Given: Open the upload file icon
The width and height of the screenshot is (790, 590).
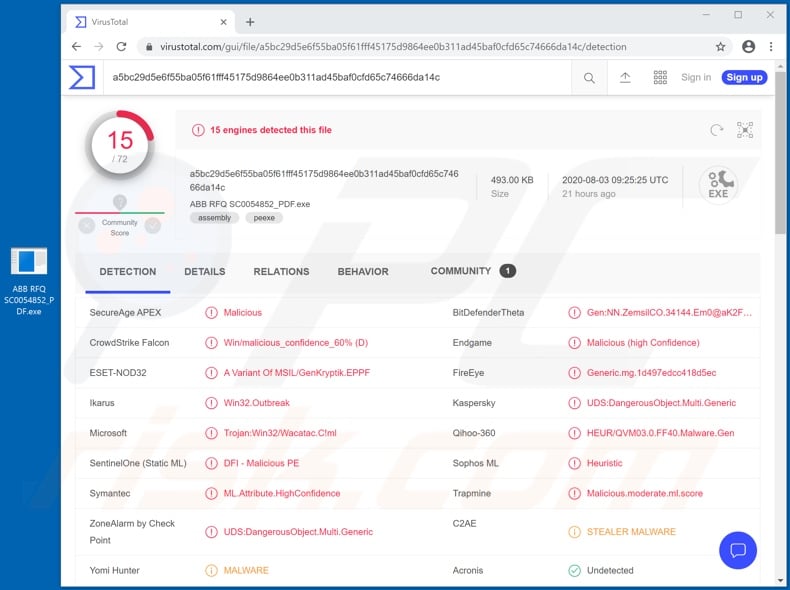Looking at the screenshot, I should pos(625,78).
